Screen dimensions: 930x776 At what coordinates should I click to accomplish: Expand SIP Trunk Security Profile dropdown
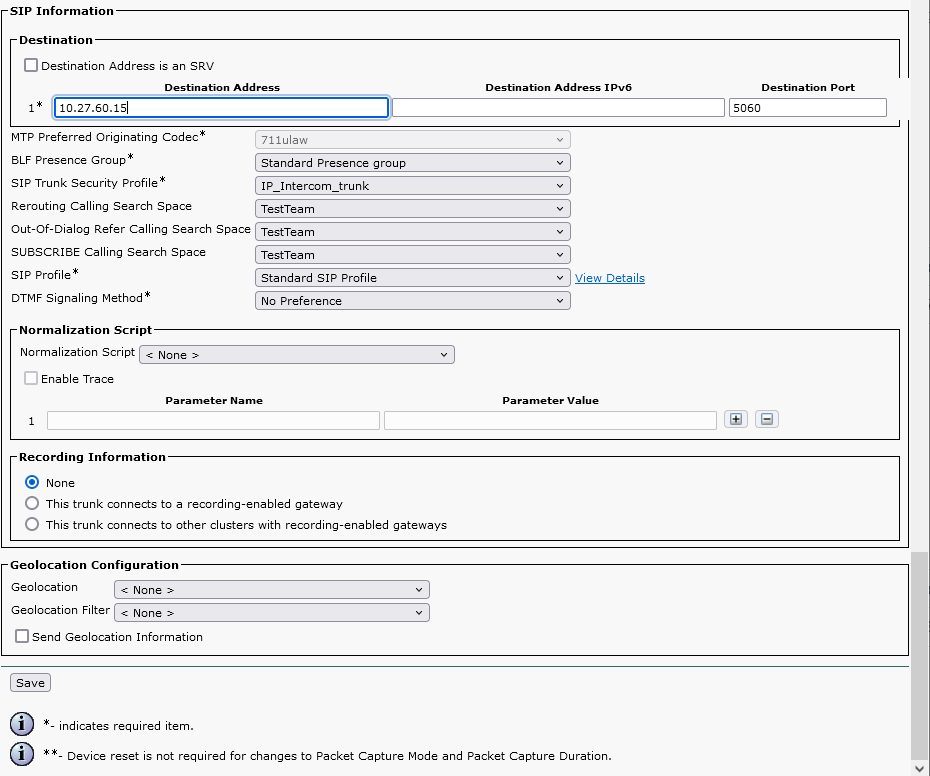(x=413, y=186)
